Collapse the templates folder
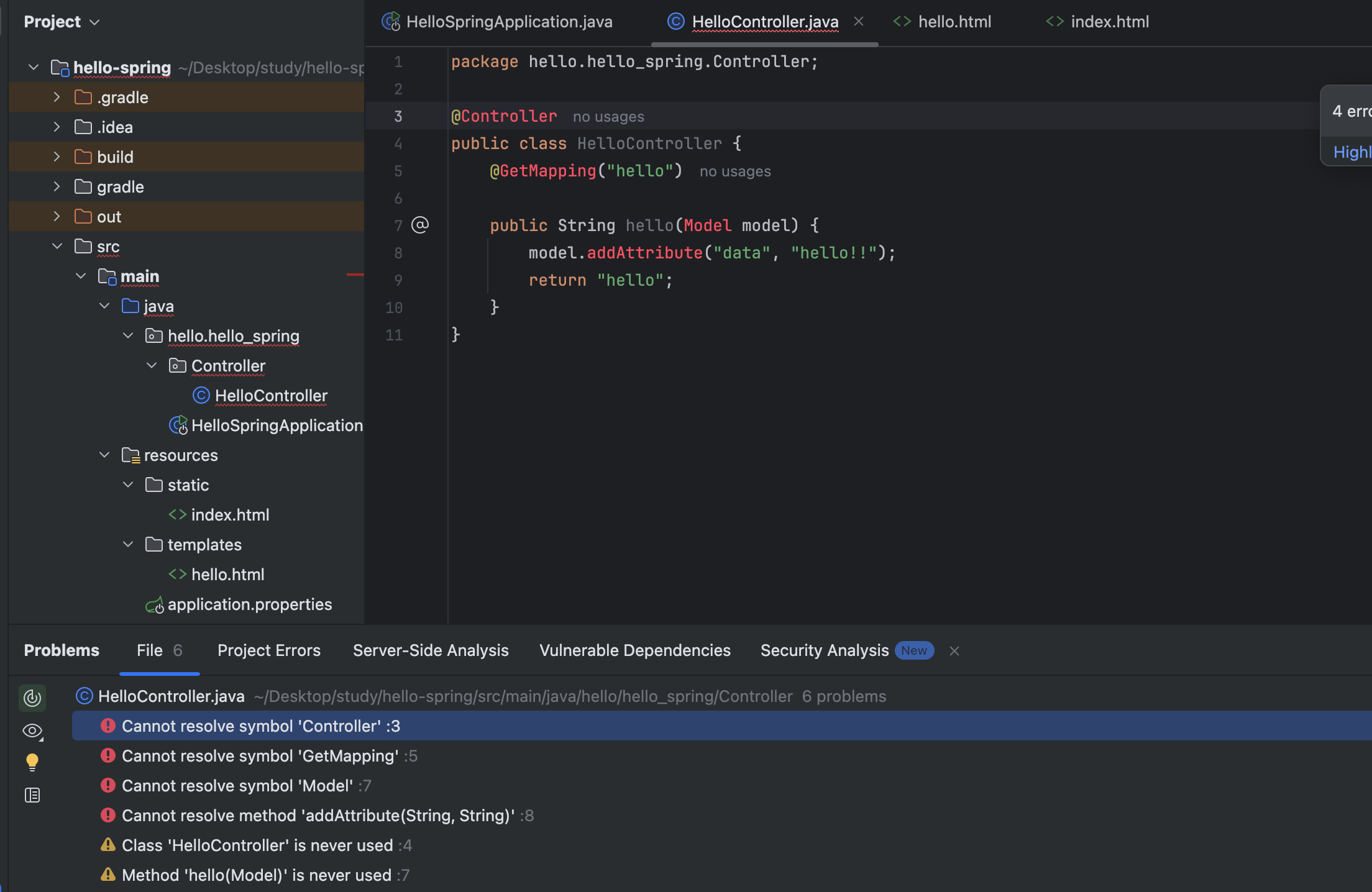Image resolution: width=1372 pixels, height=892 pixels. pyautogui.click(x=127, y=544)
